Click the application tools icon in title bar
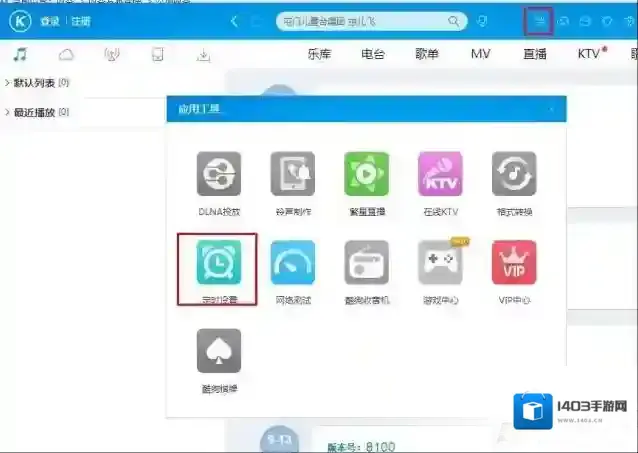 click(539, 20)
